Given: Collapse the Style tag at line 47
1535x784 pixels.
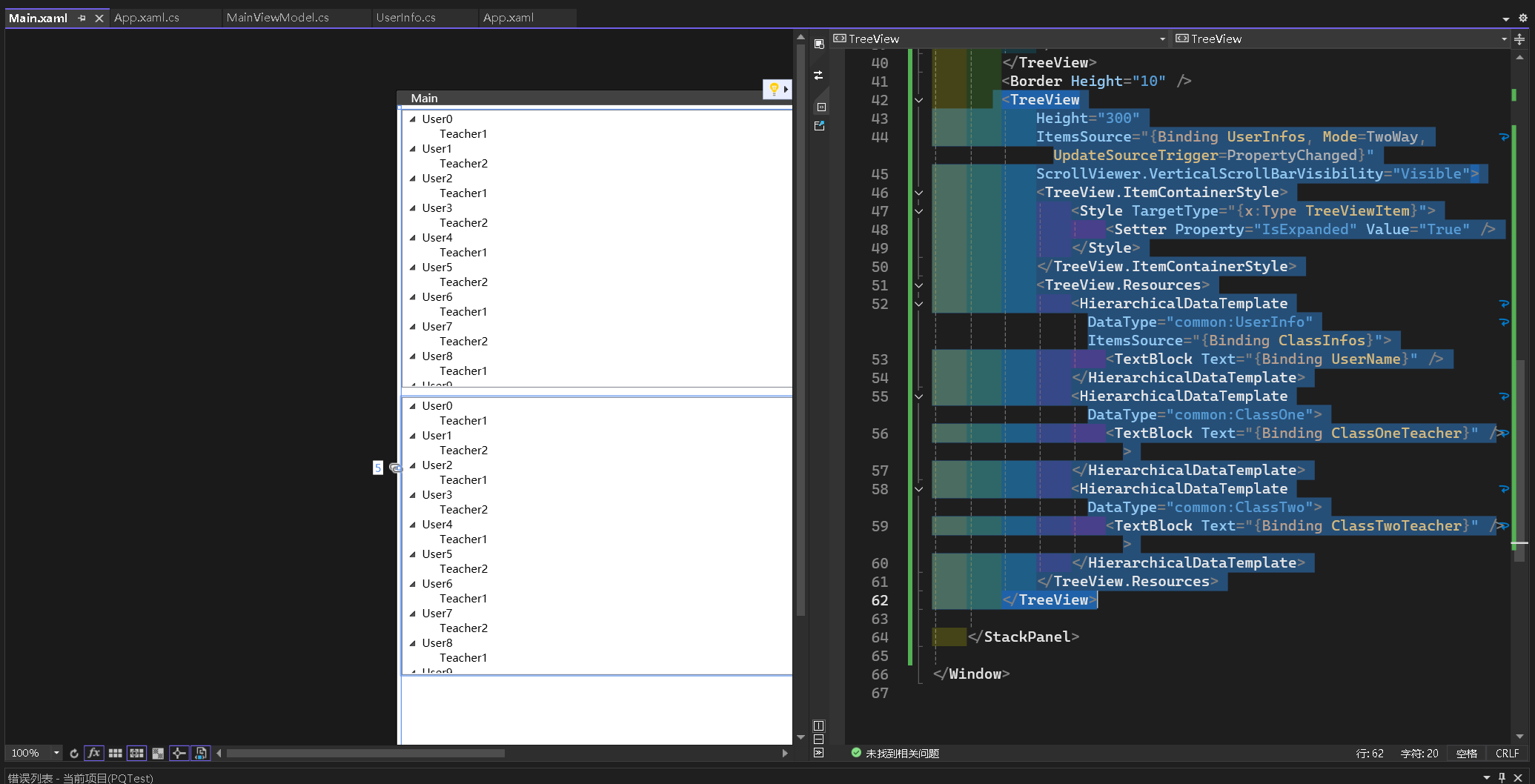Looking at the screenshot, I should coord(919,211).
